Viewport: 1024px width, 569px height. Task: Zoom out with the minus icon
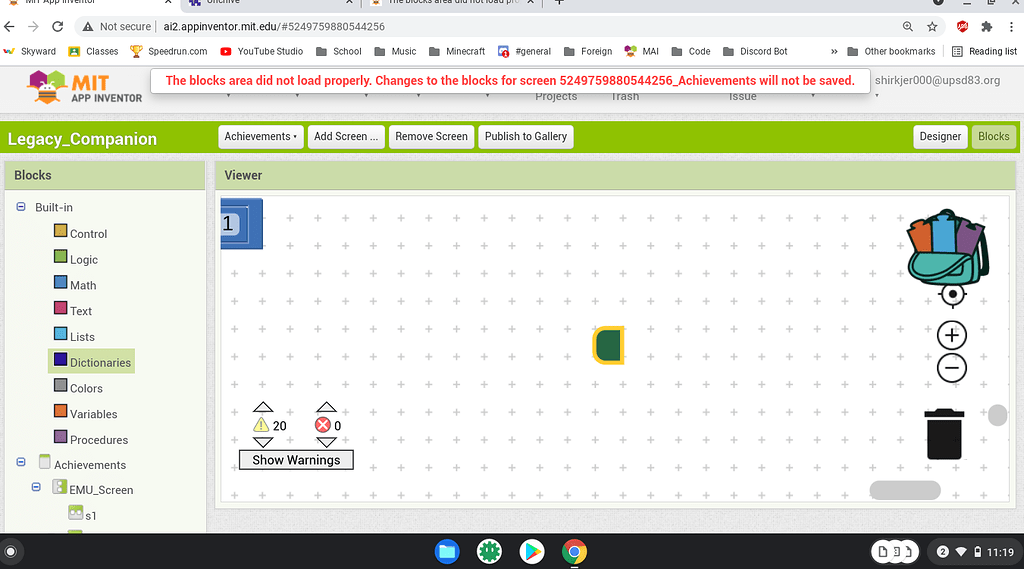coord(952,368)
